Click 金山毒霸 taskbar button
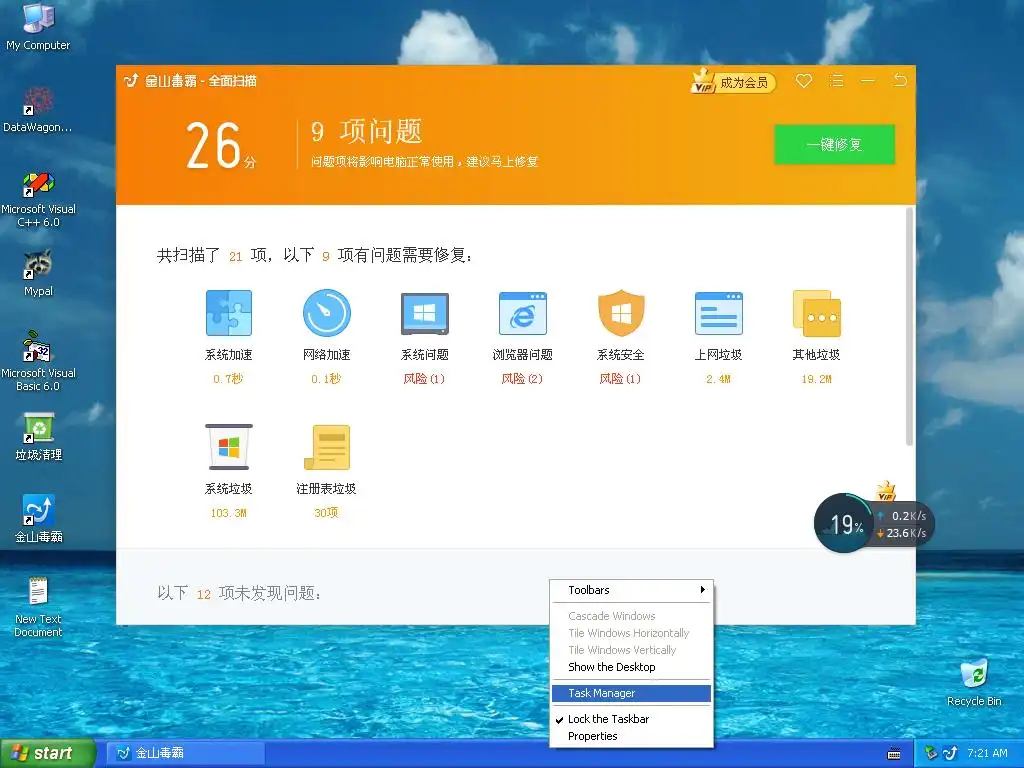The width and height of the screenshot is (1024, 768). (185, 754)
